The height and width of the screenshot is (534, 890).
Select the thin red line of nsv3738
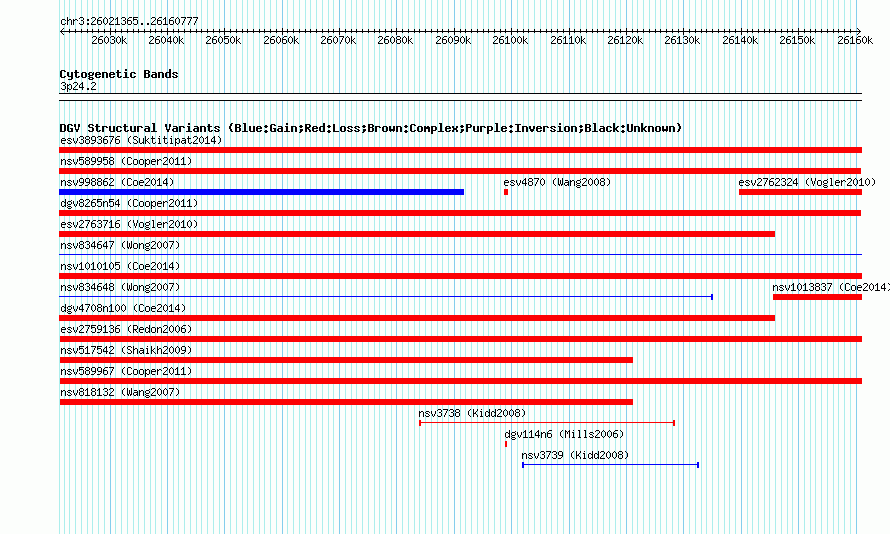(547, 423)
